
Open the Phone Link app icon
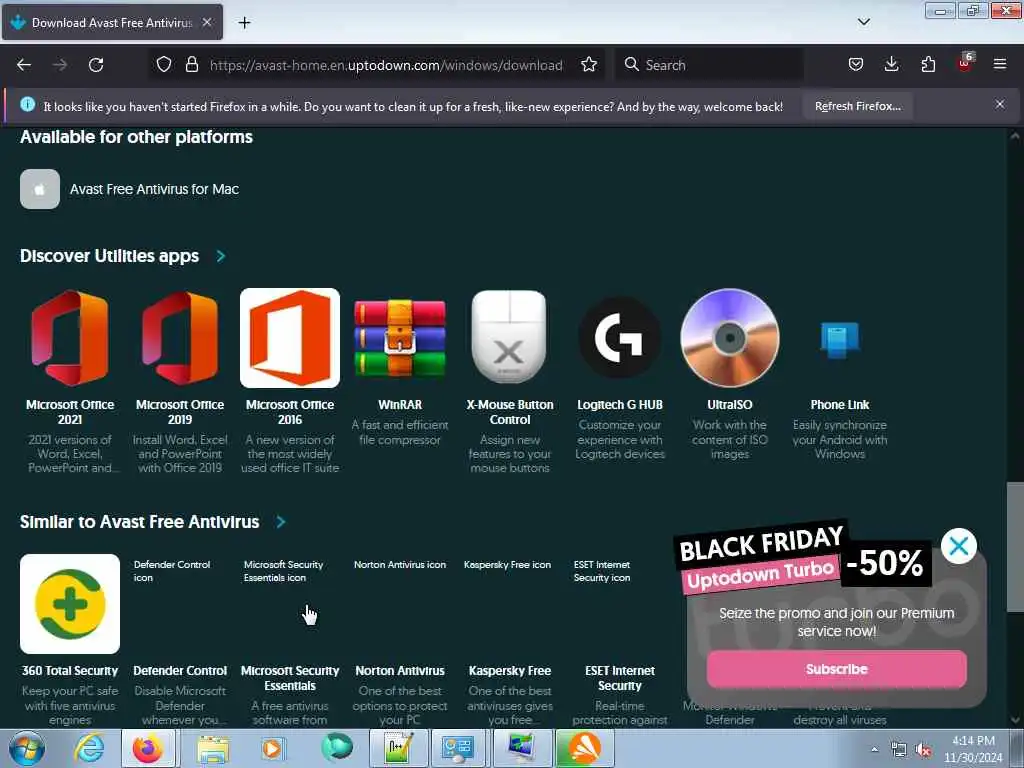(840, 340)
